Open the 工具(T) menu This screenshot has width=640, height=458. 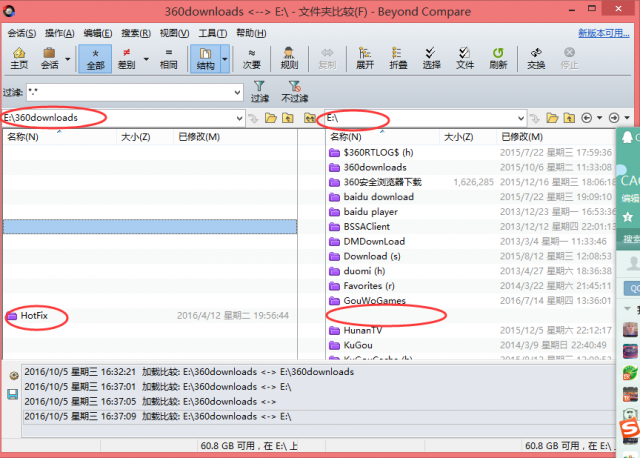tap(213, 33)
